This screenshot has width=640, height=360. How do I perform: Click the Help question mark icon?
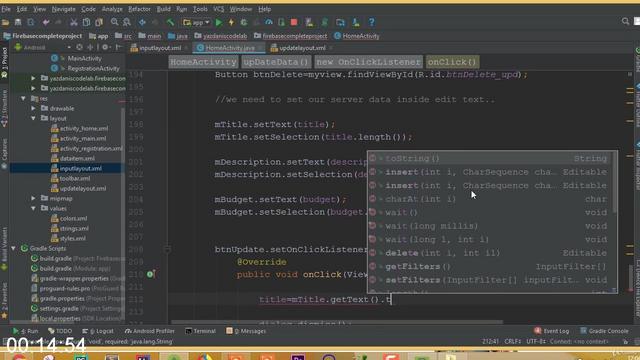[x=371, y=22]
